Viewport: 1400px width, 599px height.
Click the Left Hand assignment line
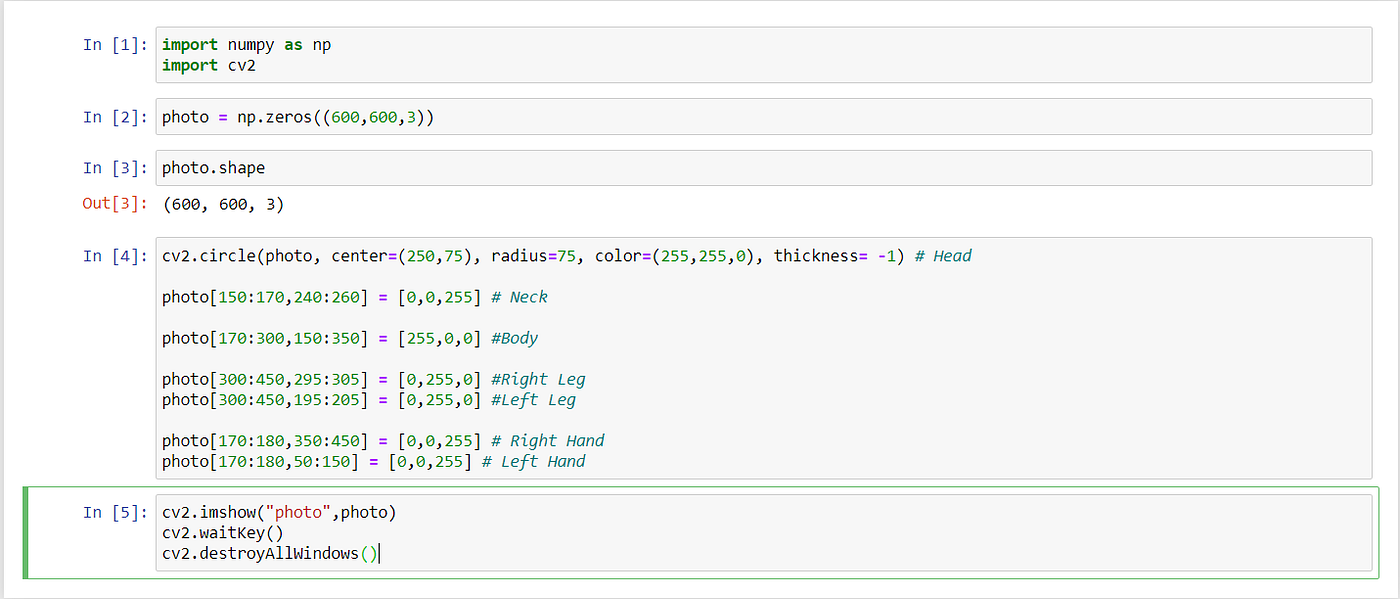[x=300, y=461]
